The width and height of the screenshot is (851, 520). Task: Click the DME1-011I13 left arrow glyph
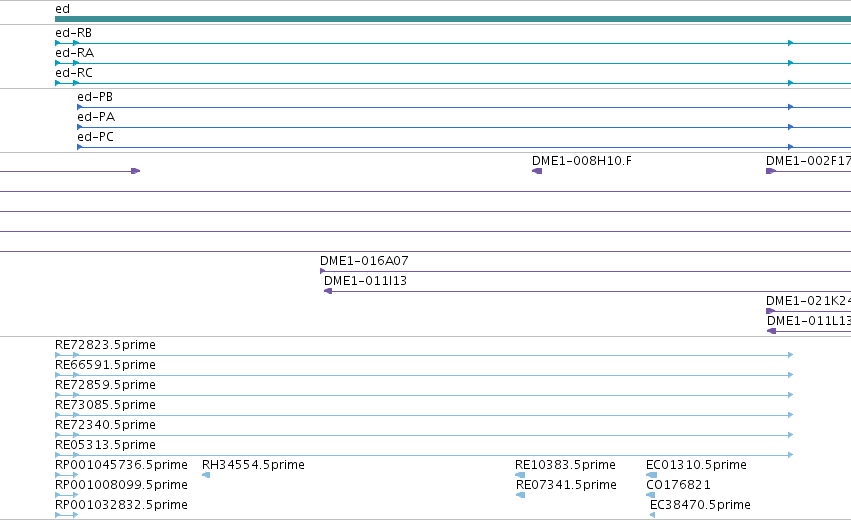pos(328,291)
